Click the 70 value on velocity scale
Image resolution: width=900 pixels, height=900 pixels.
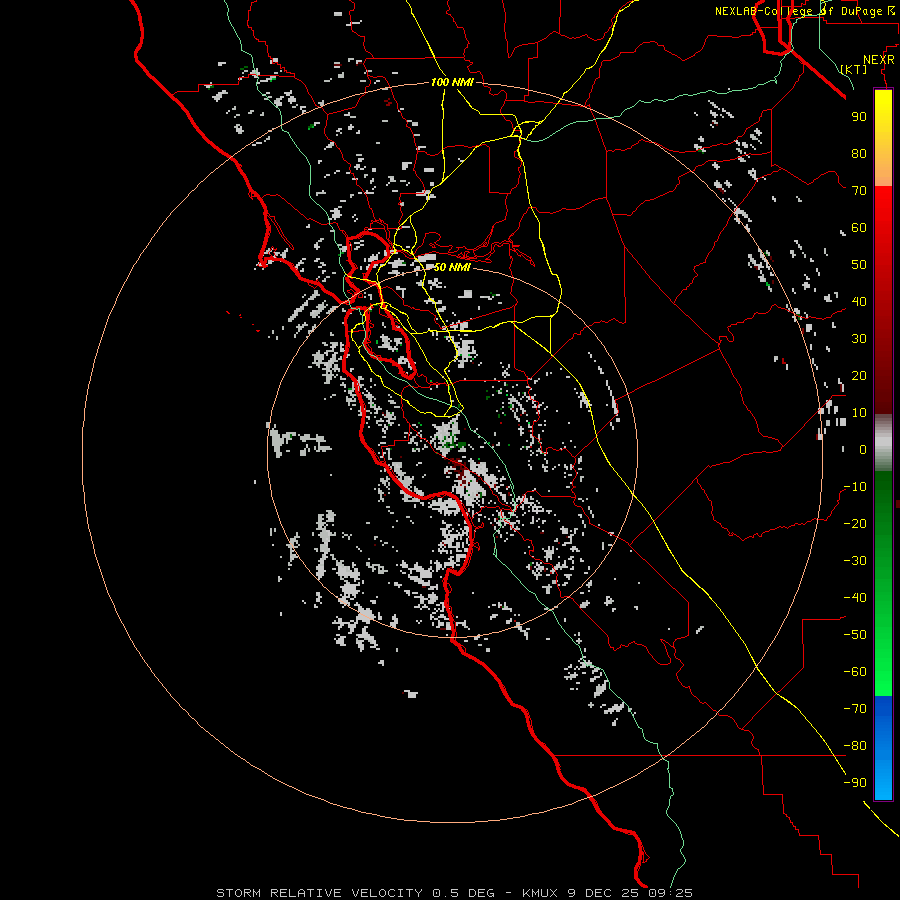tap(859, 191)
